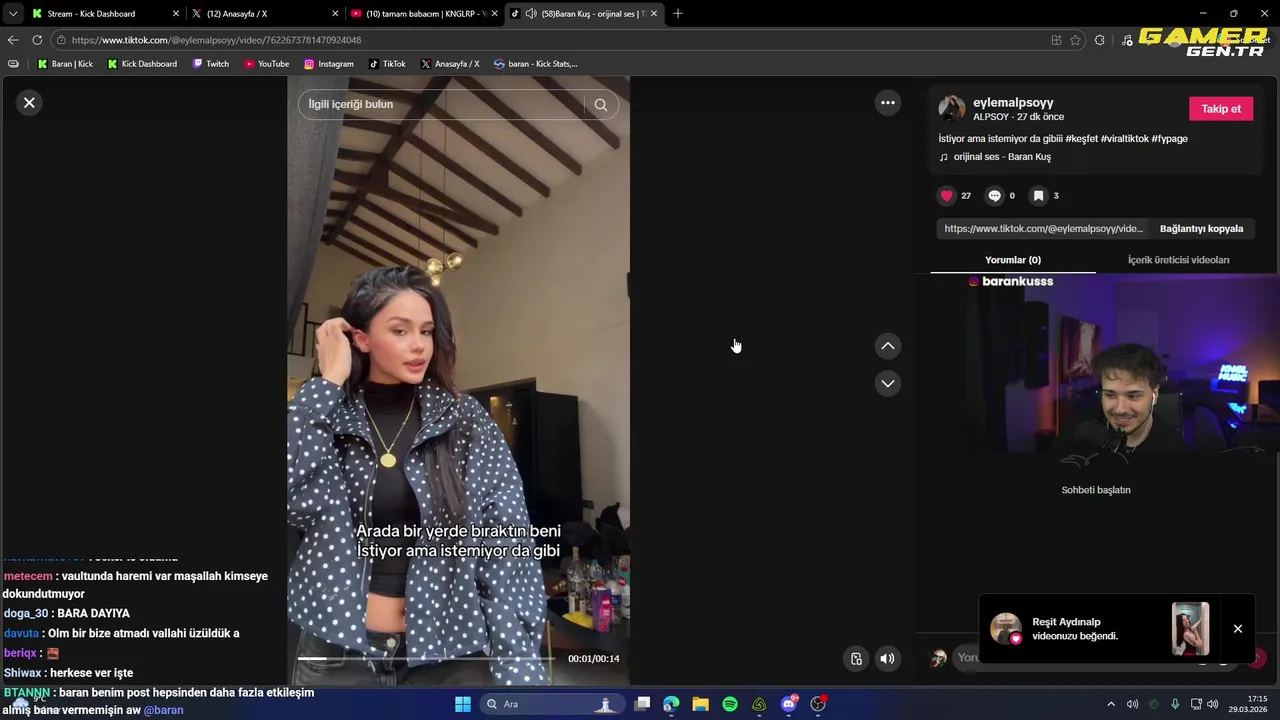Close the TikTok video viewer with X

pos(29,102)
